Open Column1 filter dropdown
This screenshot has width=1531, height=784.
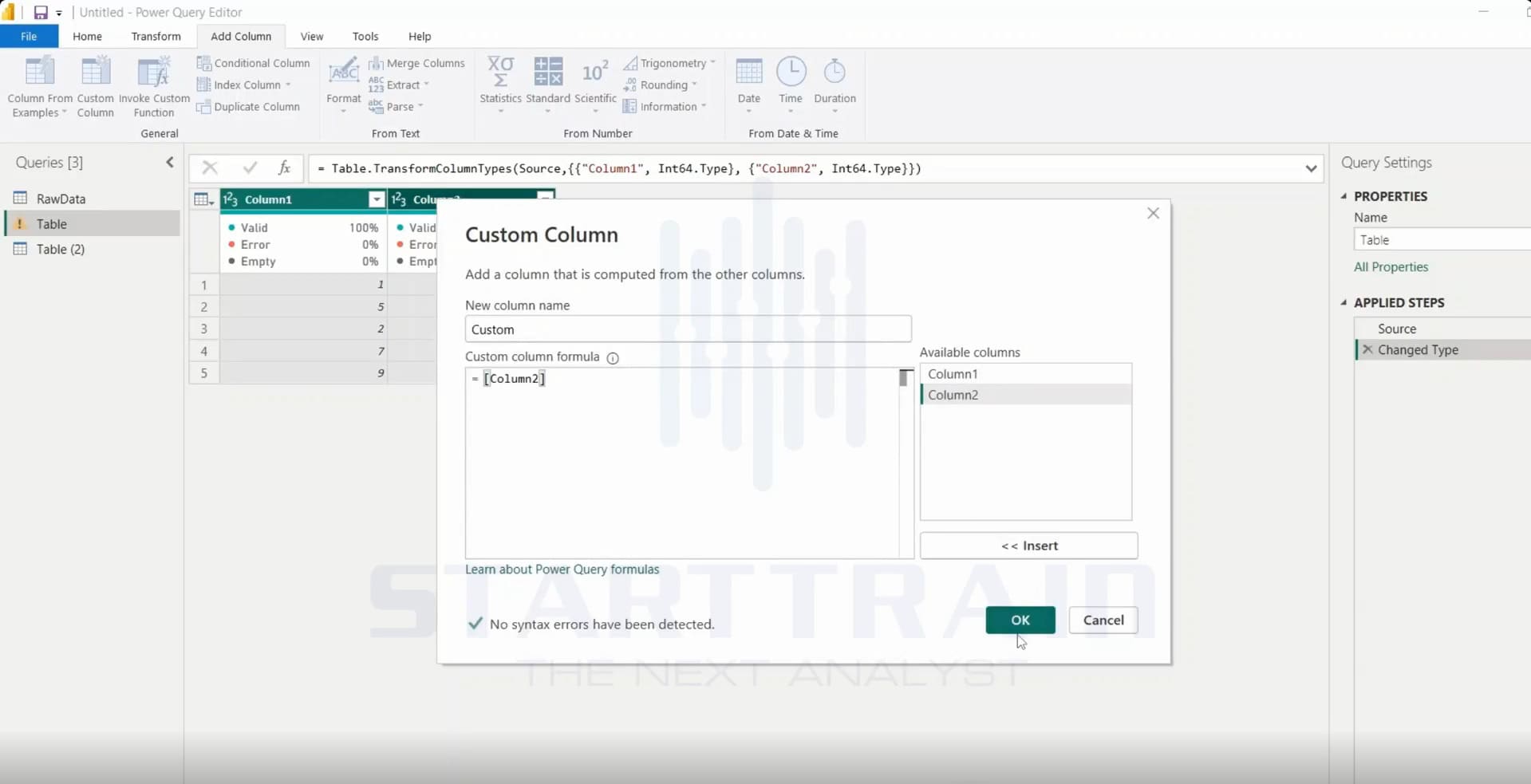click(x=376, y=199)
